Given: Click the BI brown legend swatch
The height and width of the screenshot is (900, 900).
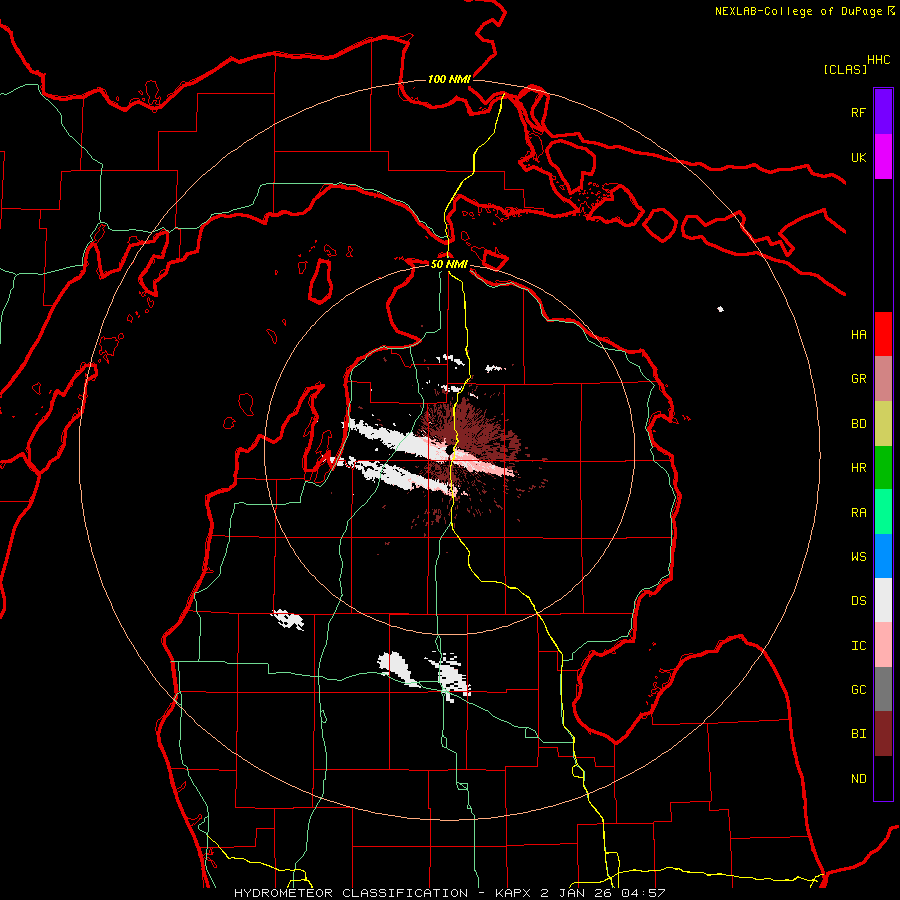Looking at the screenshot, I should pos(883,734).
